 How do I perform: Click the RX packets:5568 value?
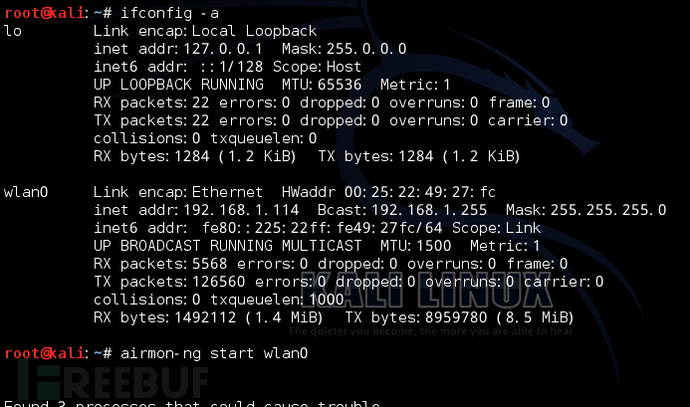click(x=161, y=264)
